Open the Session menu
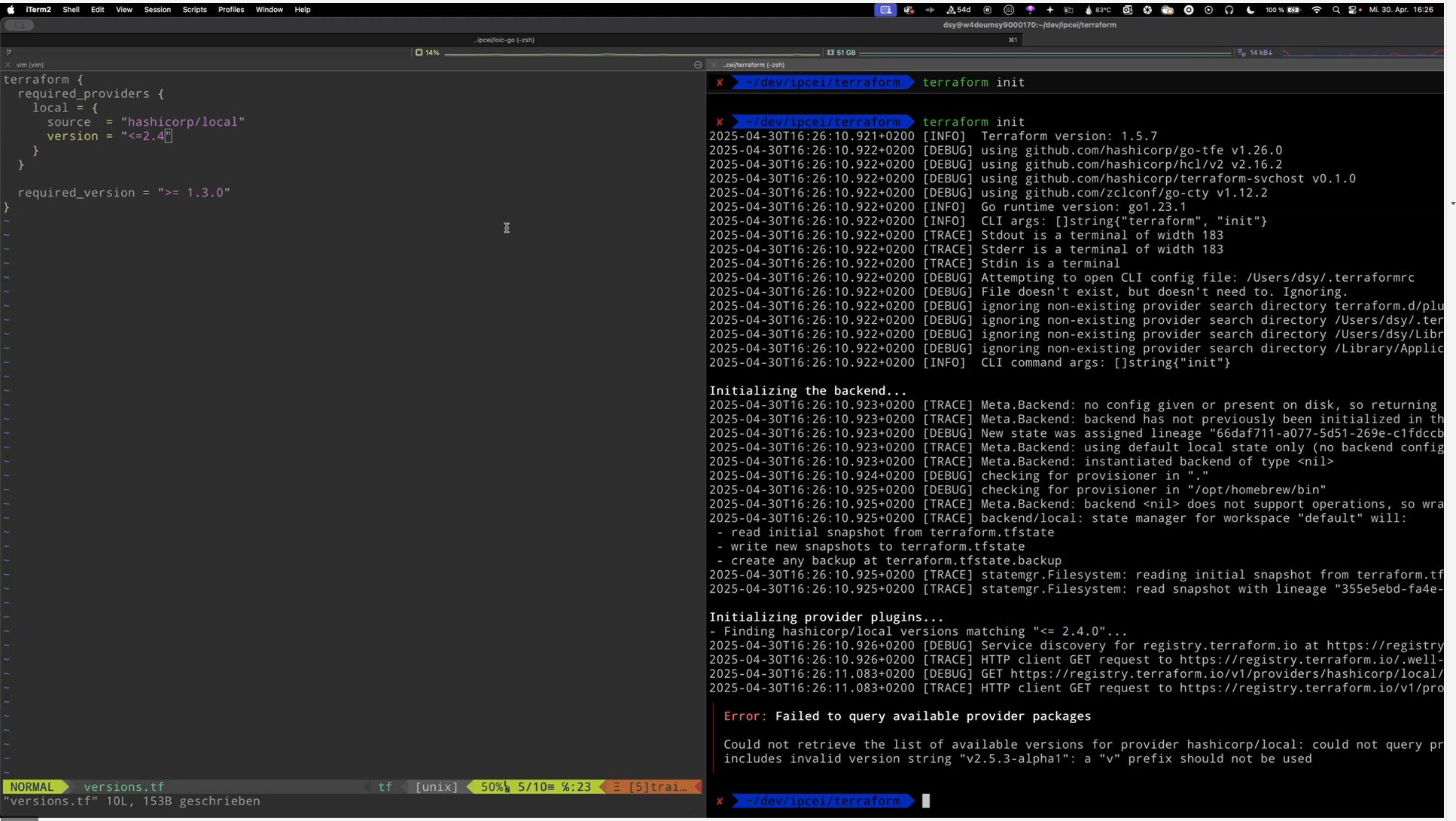This screenshot has height=821, width=1456. [x=157, y=10]
